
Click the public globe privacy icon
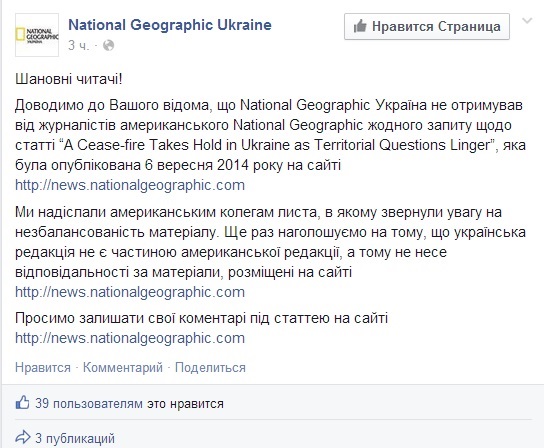click(x=109, y=45)
